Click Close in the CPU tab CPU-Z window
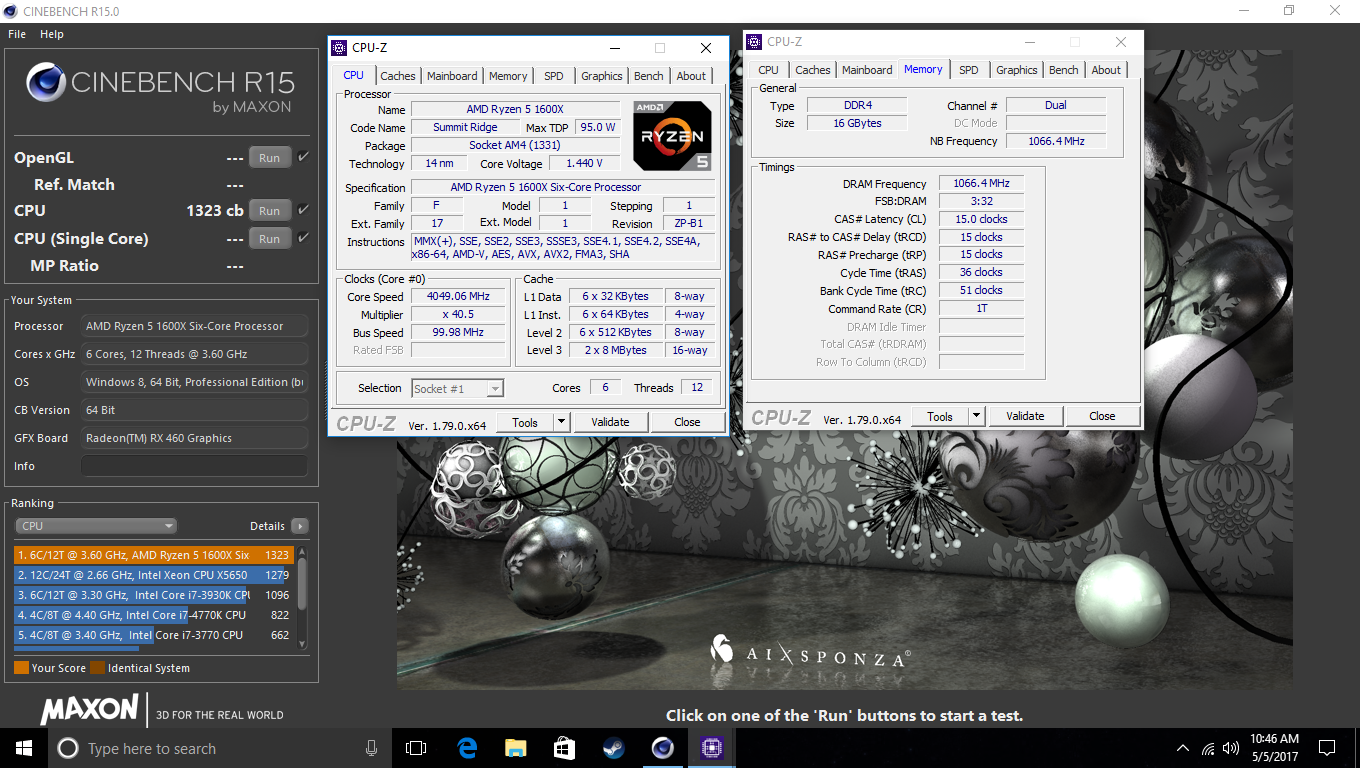The image size is (1360, 768). [x=687, y=423]
